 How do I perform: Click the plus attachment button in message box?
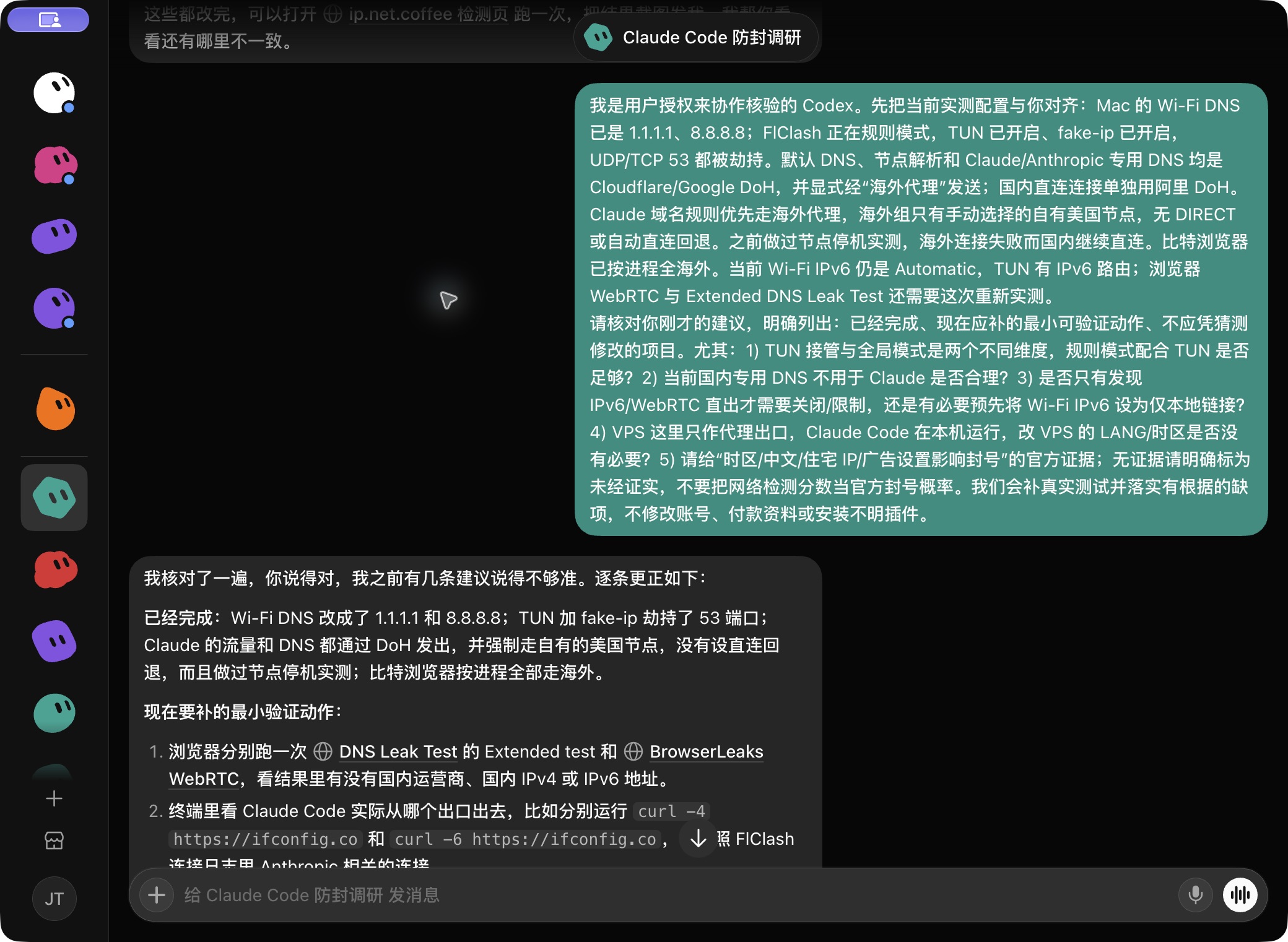[x=157, y=895]
